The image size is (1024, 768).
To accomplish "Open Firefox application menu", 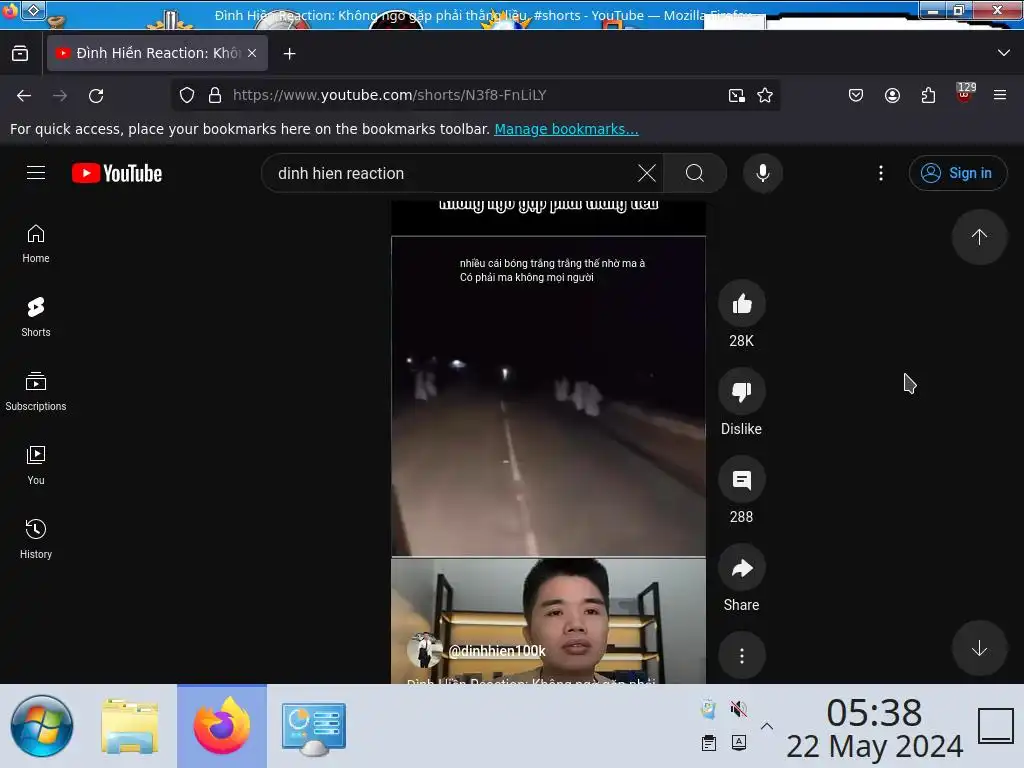I will (x=999, y=95).
